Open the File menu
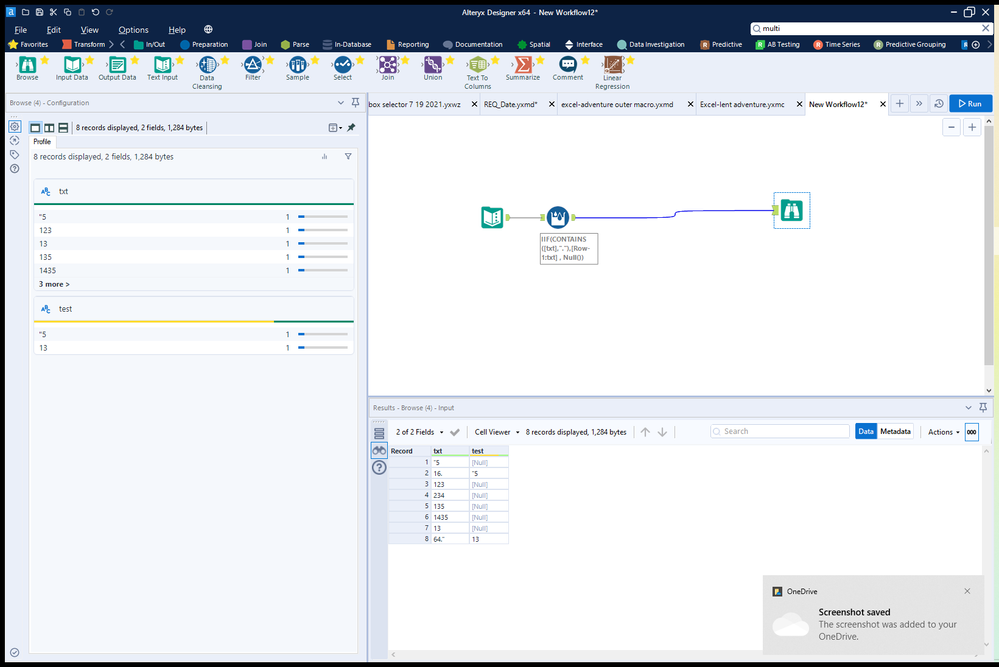Image resolution: width=999 pixels, height=667 pixels. 20,29
